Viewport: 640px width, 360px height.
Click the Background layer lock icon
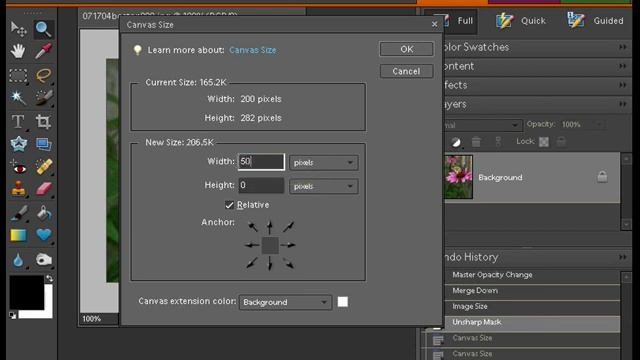tap(602, 177)
